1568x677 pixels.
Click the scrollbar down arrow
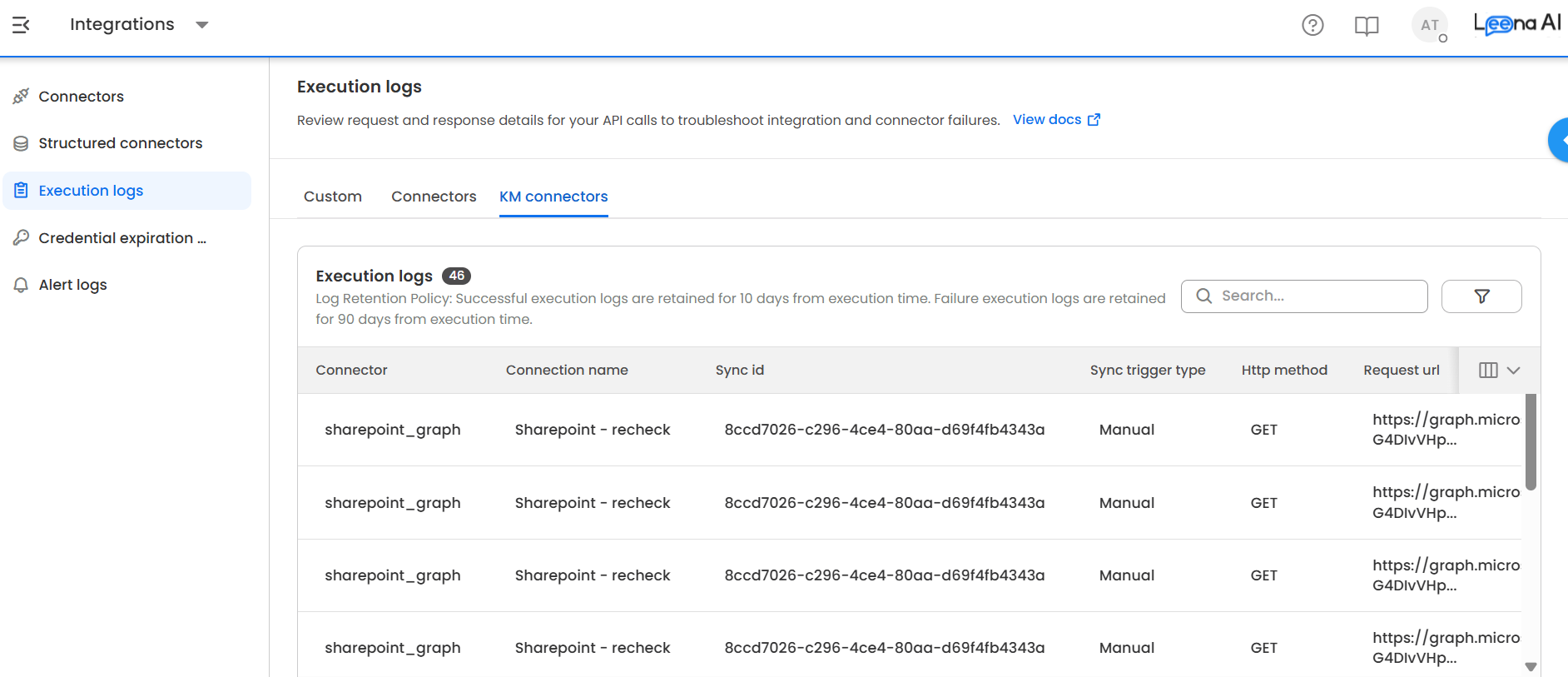[1531, 667]
